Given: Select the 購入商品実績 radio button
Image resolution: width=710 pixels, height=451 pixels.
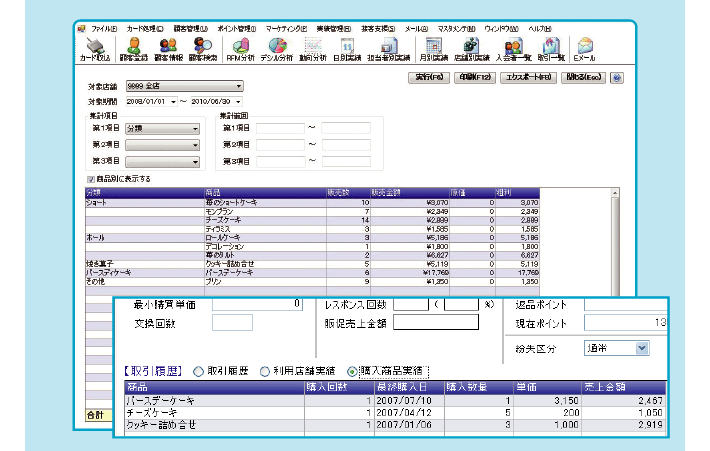Looking at the screenshot, I should point(352,372).
